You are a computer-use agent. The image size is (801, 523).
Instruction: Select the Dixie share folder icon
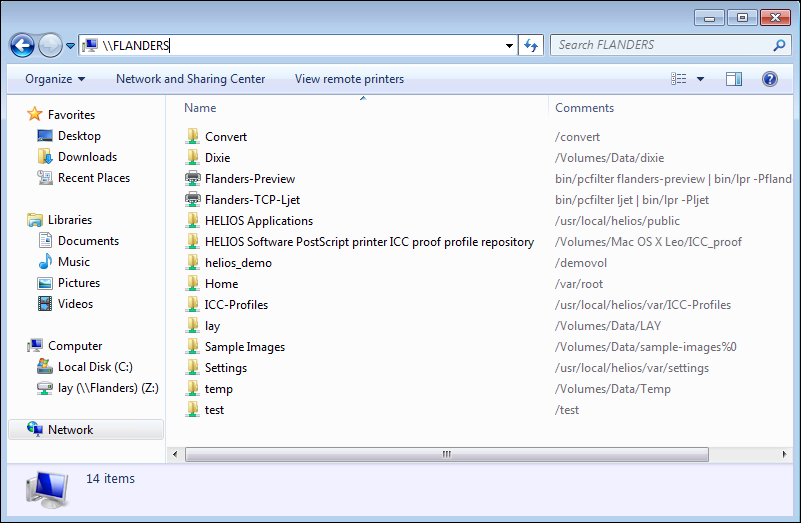(193, 157)
